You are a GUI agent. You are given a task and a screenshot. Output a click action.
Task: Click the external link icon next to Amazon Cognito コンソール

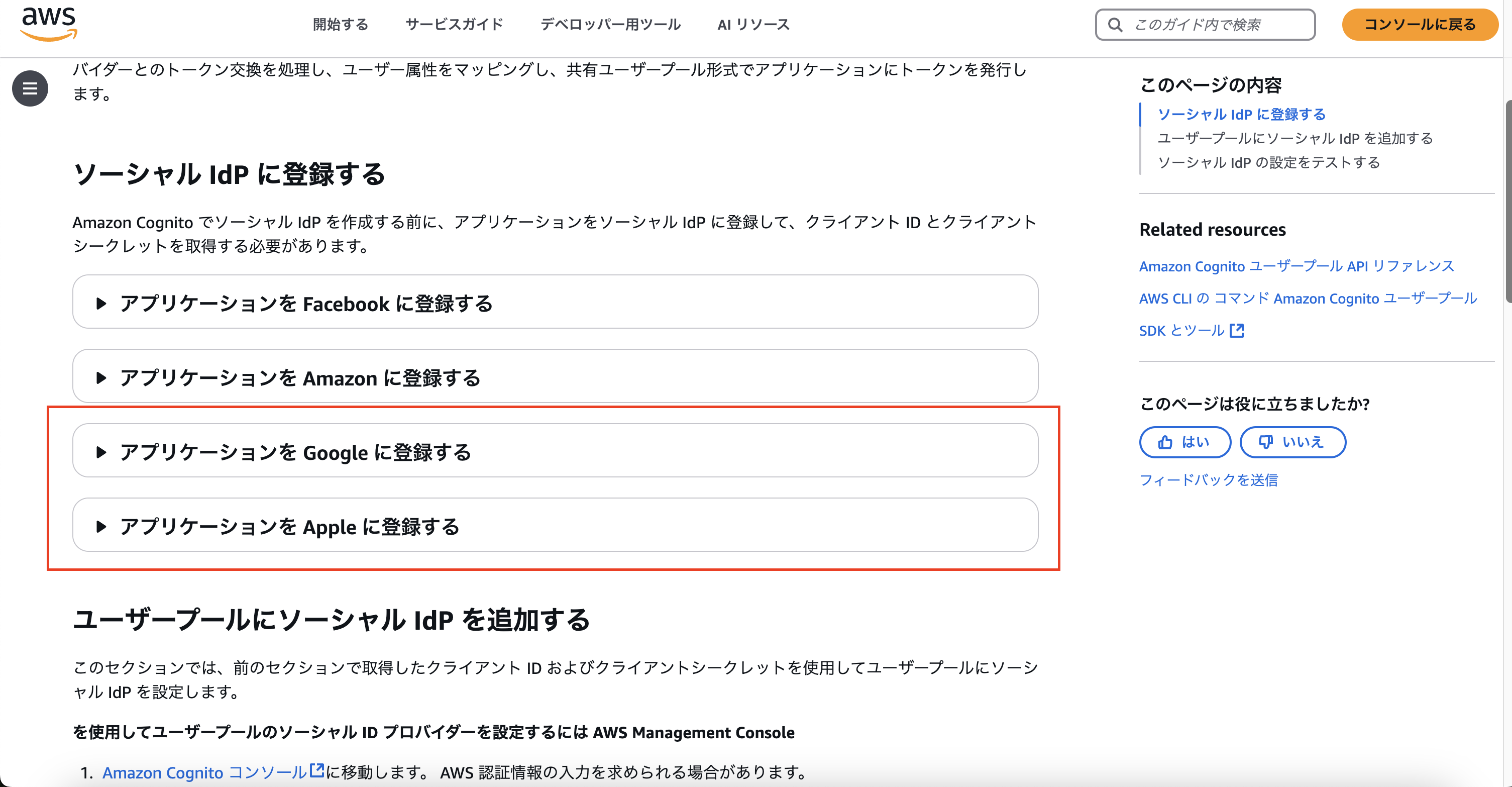[316, 772]
